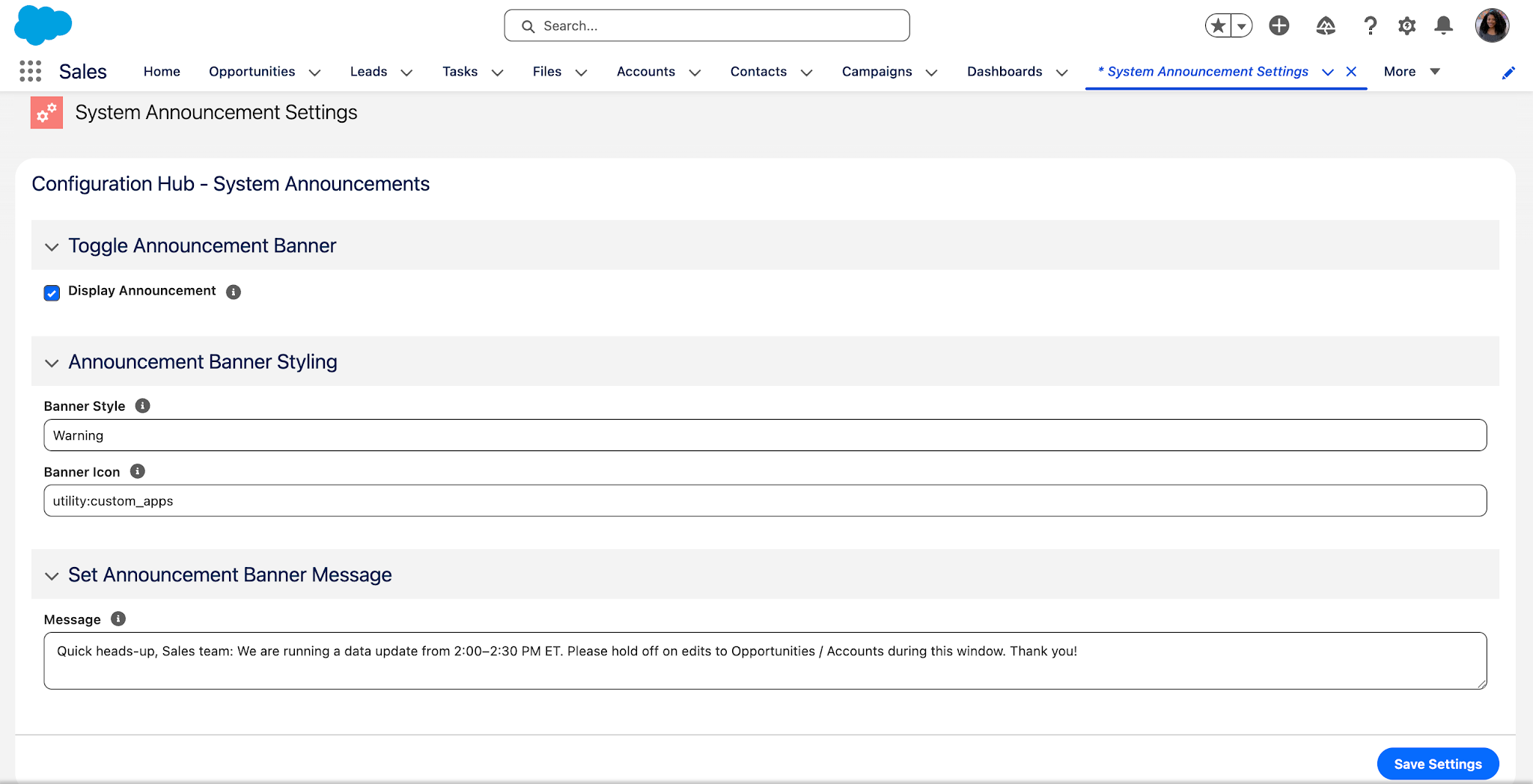Collapse the Toggle Announcement Banner section
The width and height of the screenshot is (1533, 784).
(52, 247)
